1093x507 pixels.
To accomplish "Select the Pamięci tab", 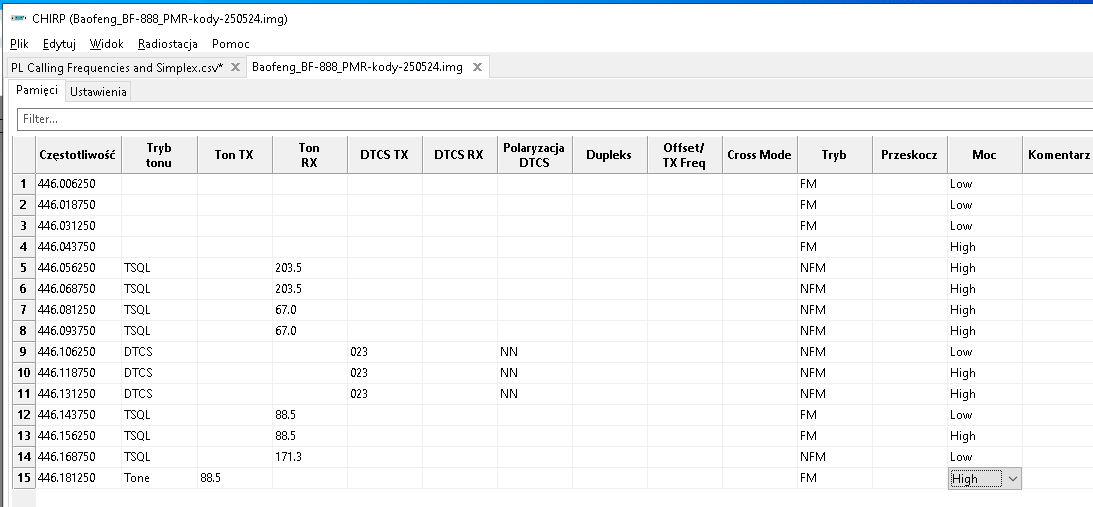I will [x=37, y=91].
